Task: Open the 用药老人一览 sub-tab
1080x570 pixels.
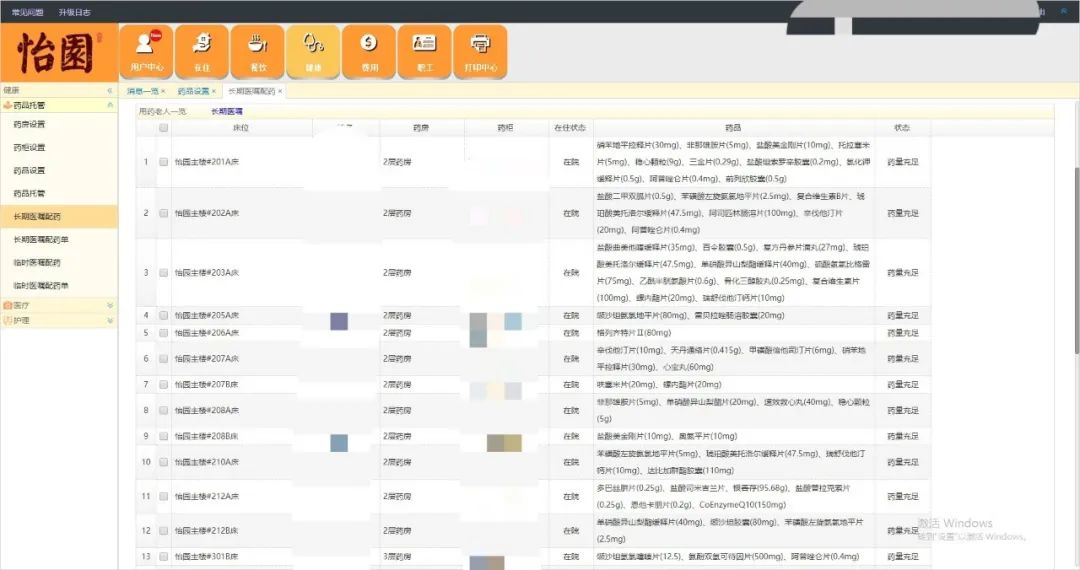Action: point(162,111)
